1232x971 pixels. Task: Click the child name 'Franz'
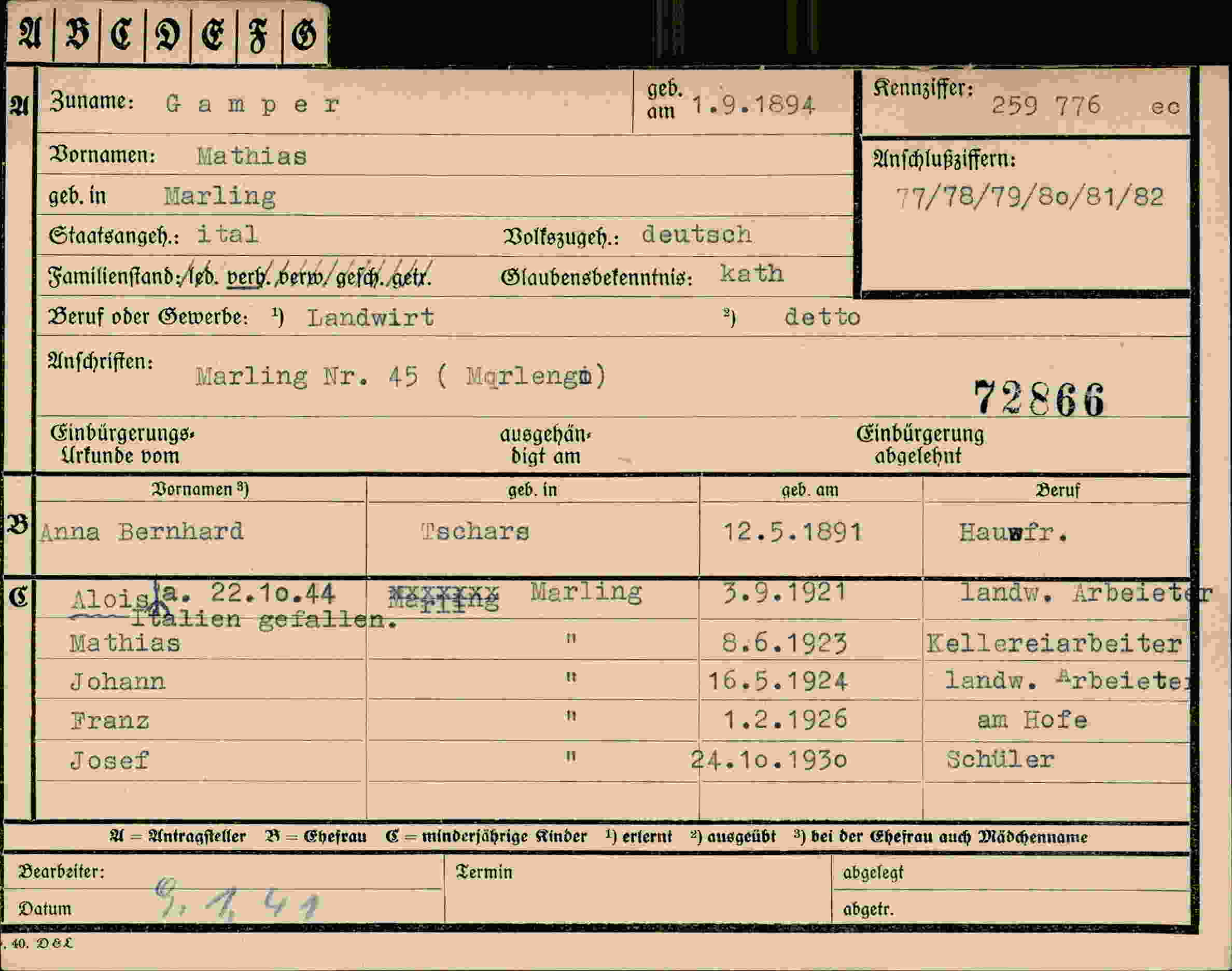tap(110, 722)
